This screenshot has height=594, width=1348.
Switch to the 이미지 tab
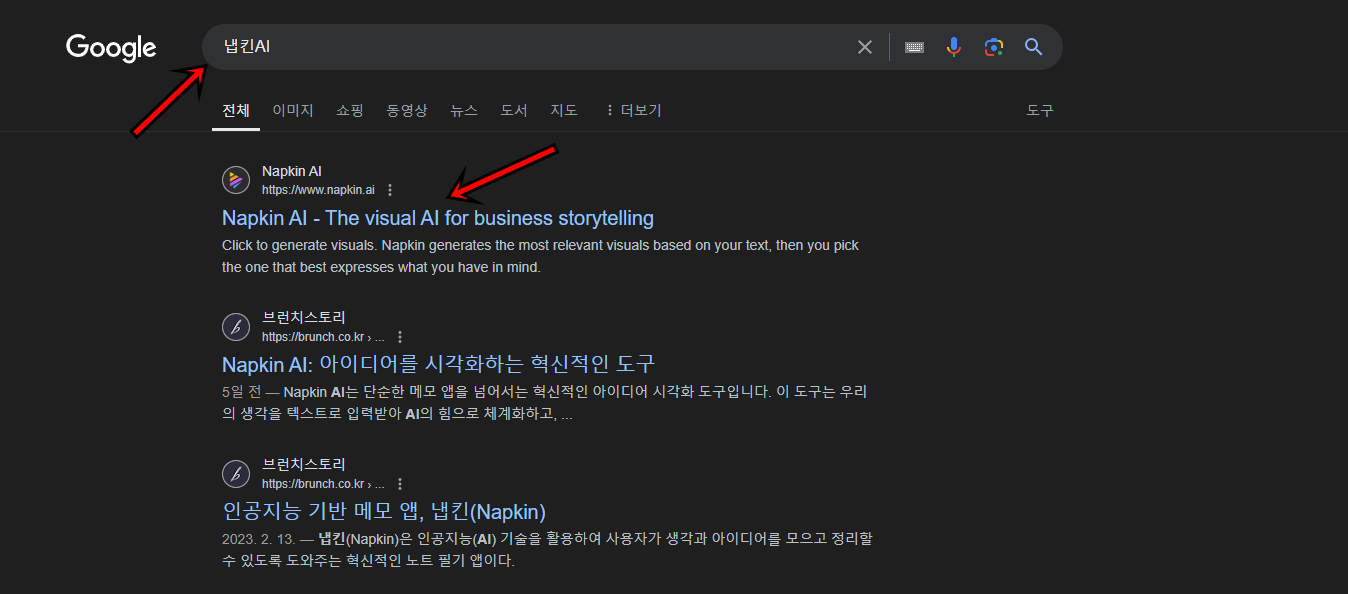[x=293, y=110]
